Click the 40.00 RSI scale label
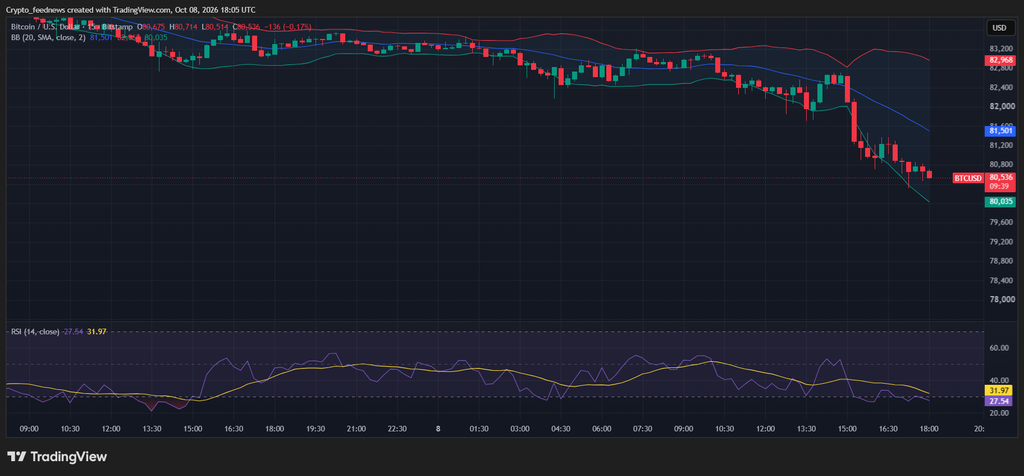The image size is (1024, 476). coord(1000,381)
